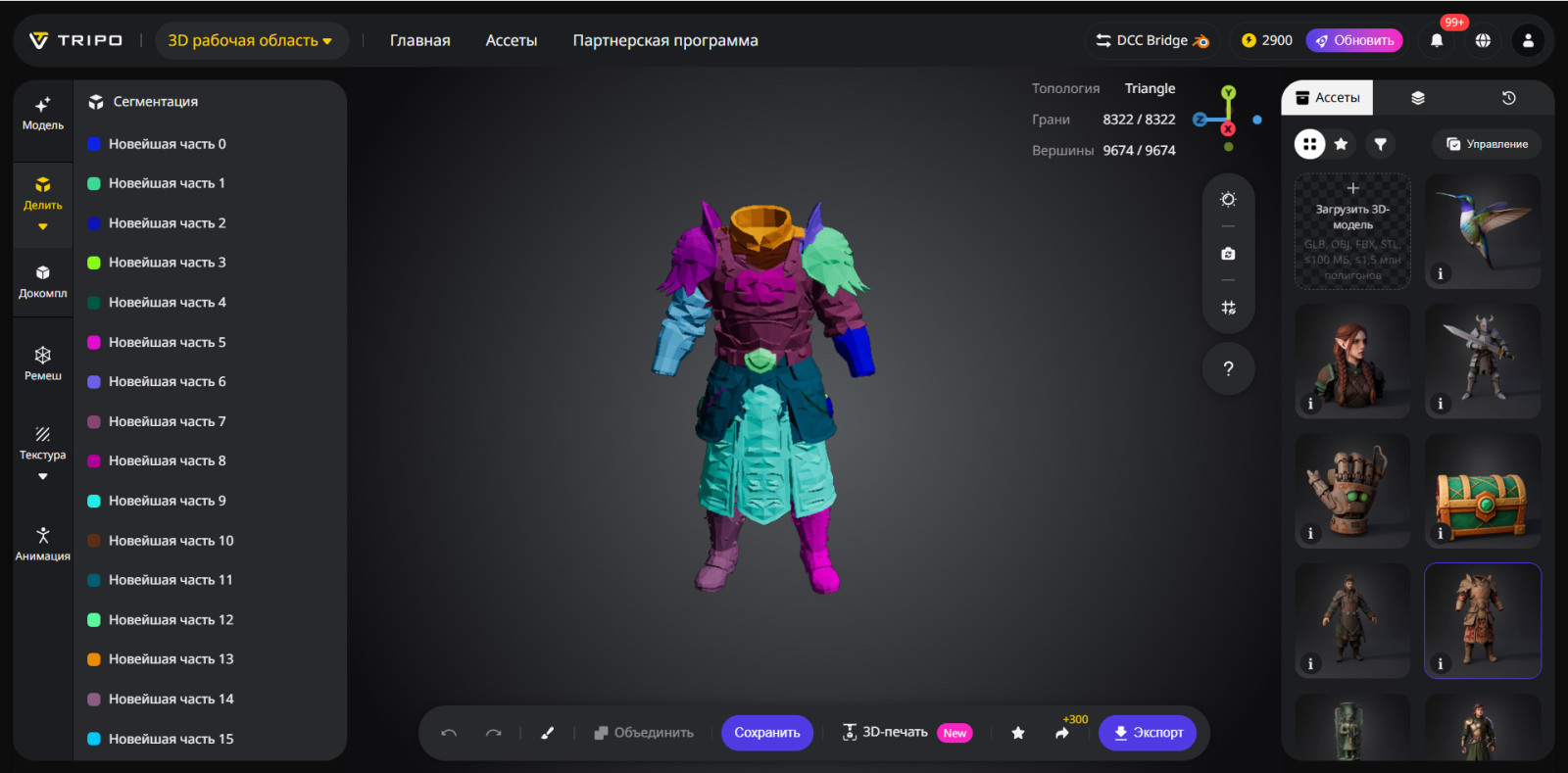Select the Remesh tool in sidebar
This screenshot has width=1568, height=773.
[x=42, y=362]
